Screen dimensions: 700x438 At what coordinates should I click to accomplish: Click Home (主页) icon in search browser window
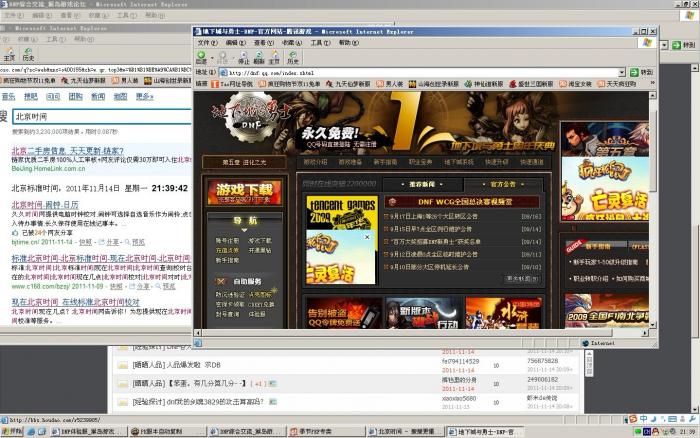(x=9, y=54)
